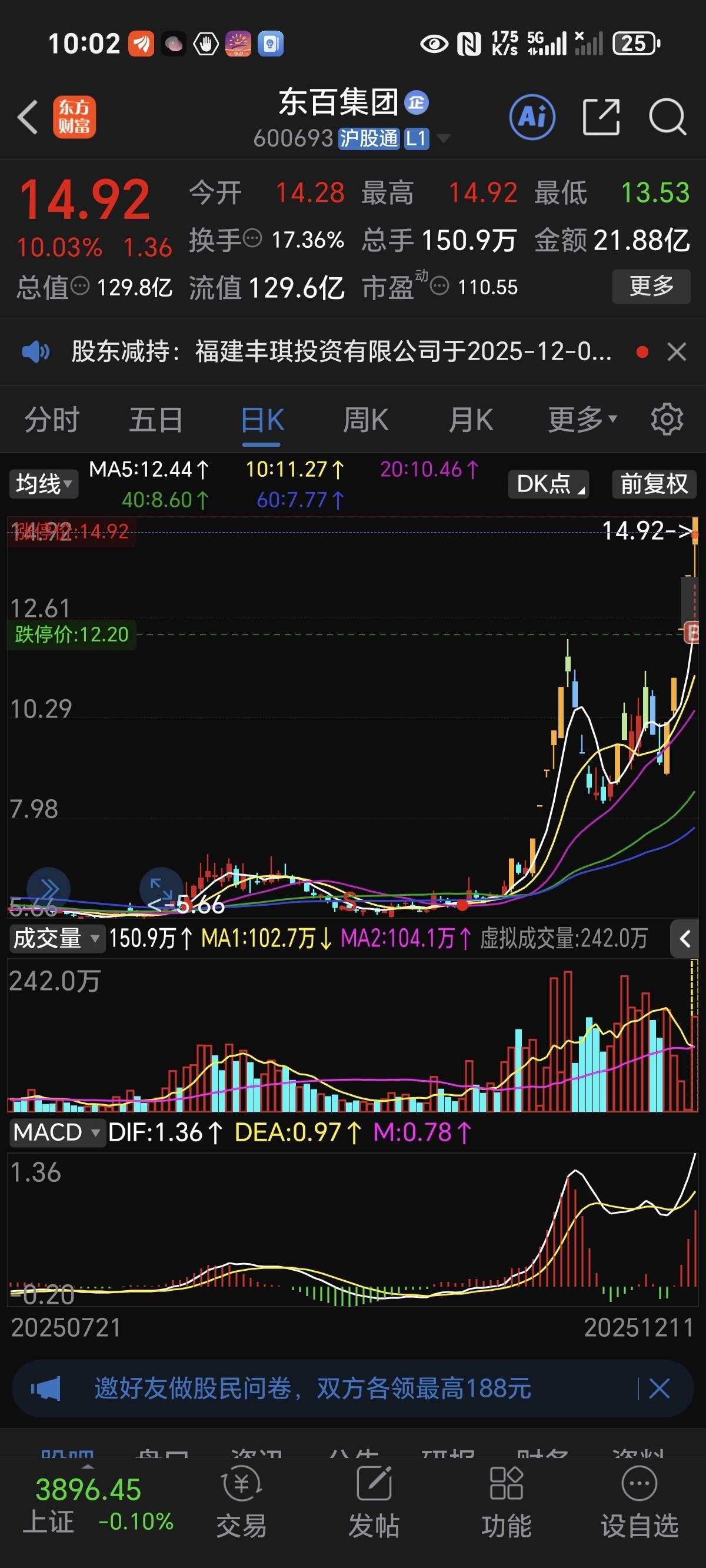Close the survey promo banner
Screen dimensions: 706x1568
(659, 1389)
